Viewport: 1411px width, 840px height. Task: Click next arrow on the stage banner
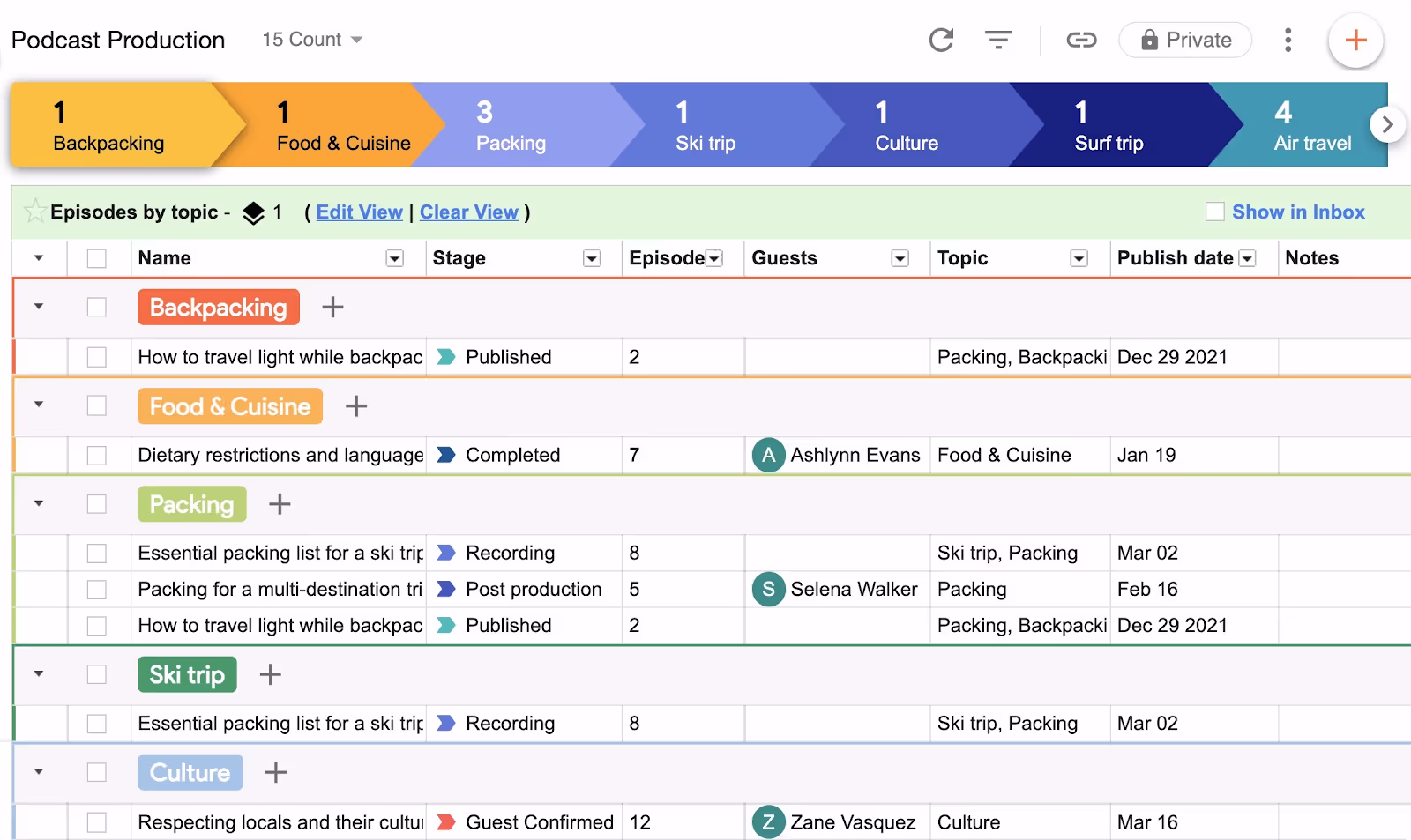[1387, 124]
